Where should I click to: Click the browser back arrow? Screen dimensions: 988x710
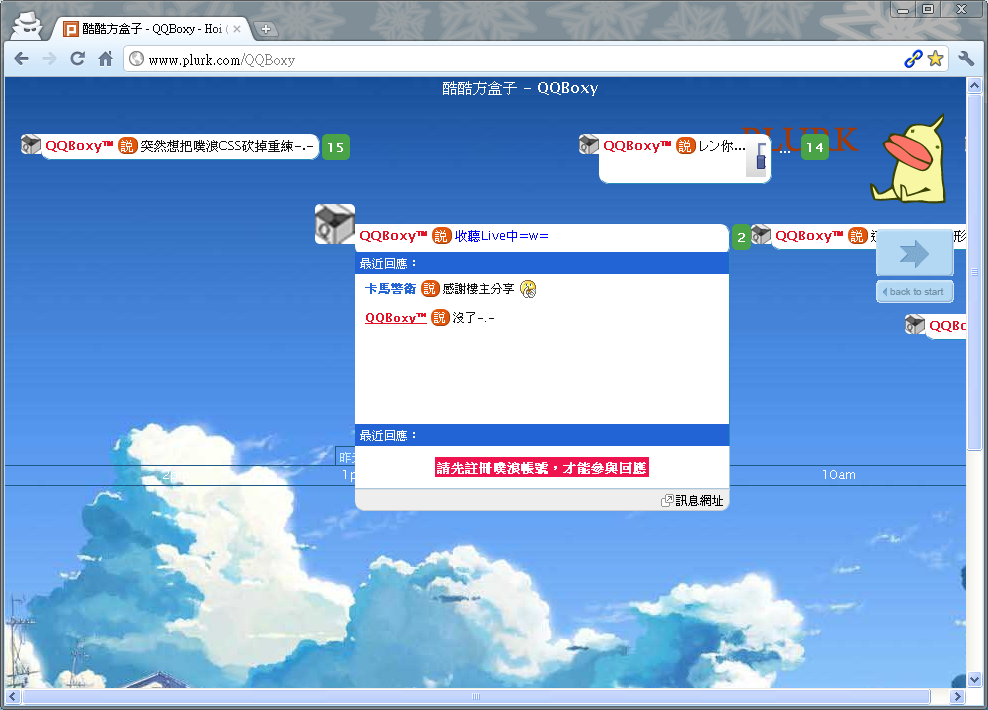21,59
